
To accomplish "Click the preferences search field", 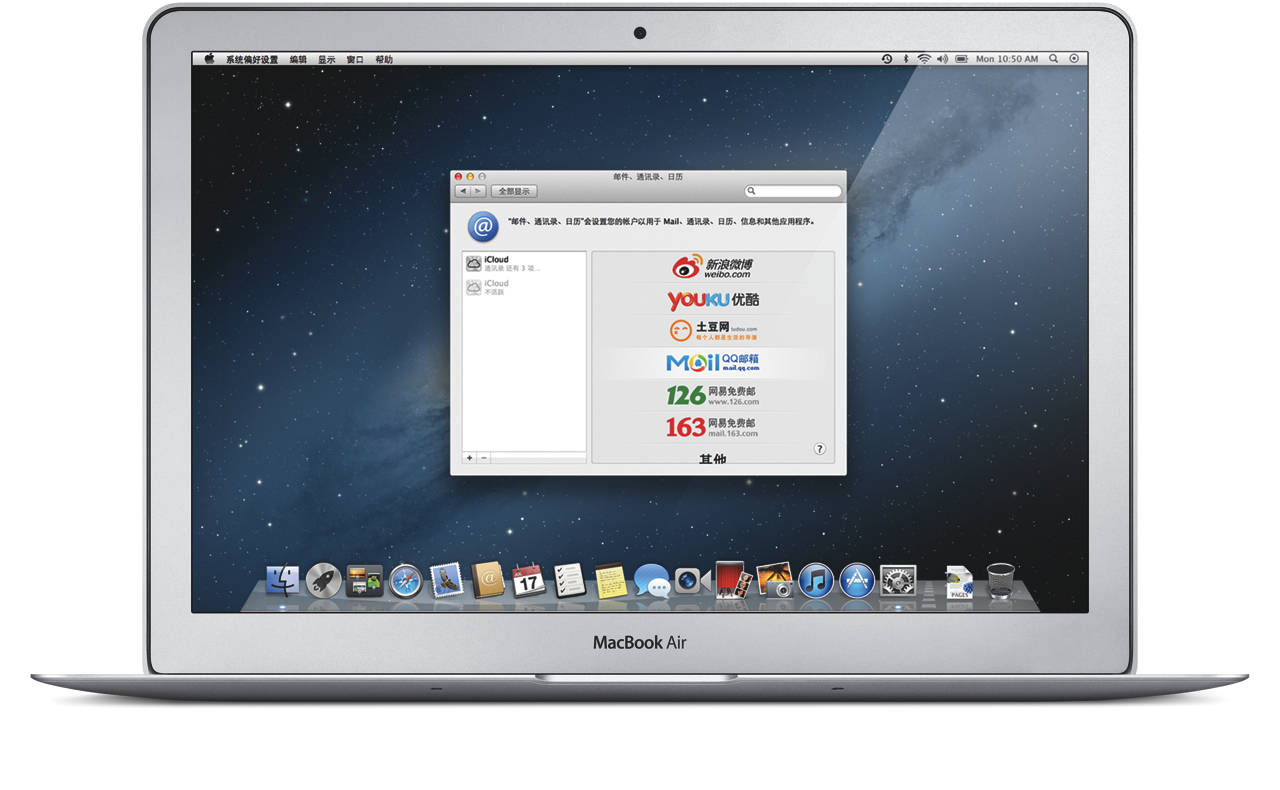I will 793,191.
